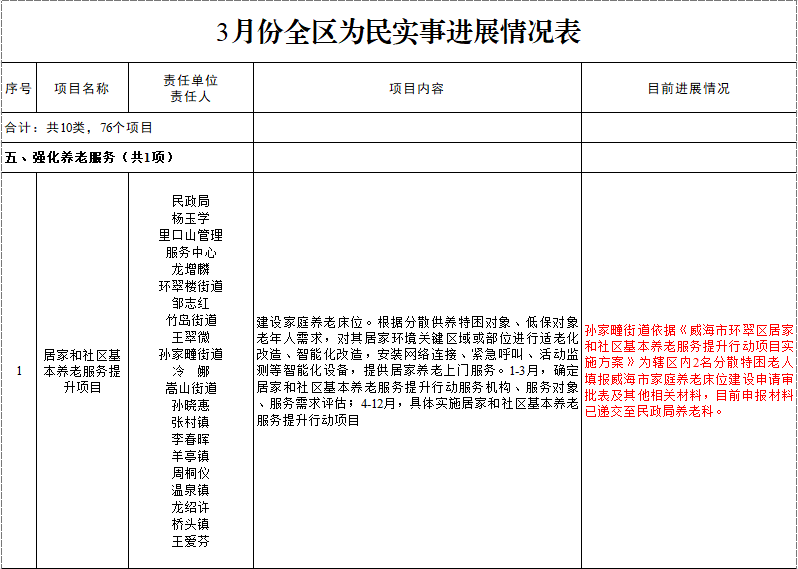Click the title "3月份全区为民实事进展情况表"
Viewport: 798px width, 569px height.
pos(399,32)
